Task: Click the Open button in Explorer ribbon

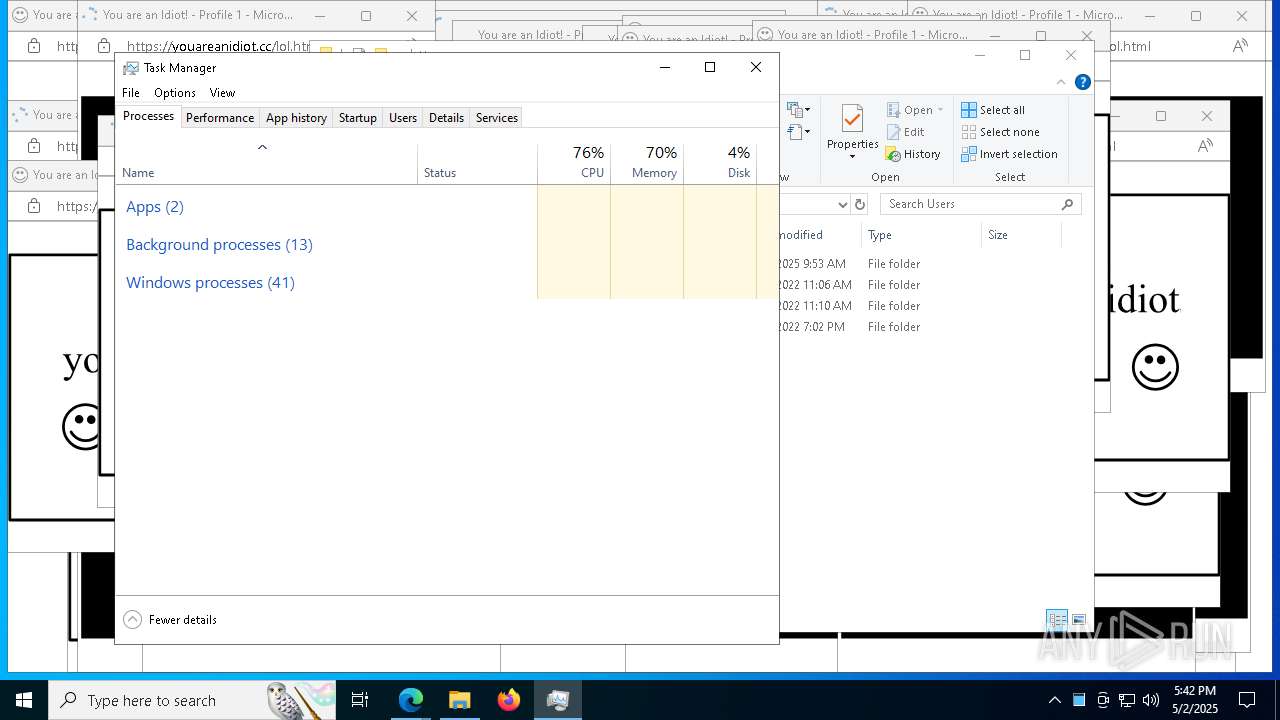Action: coord(909,110)
